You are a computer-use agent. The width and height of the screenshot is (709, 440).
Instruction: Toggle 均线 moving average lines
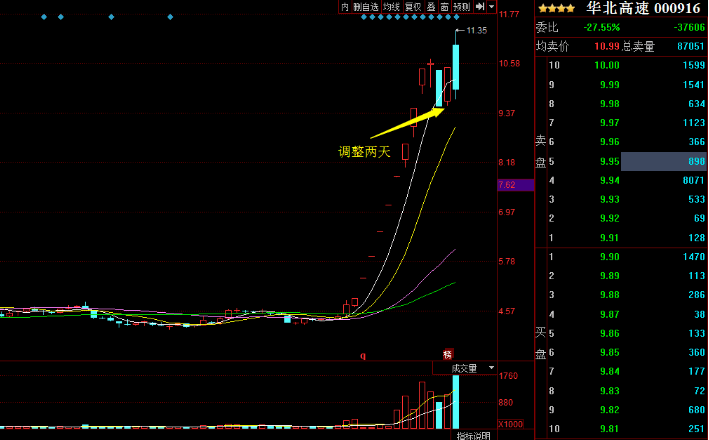point(392,7)
